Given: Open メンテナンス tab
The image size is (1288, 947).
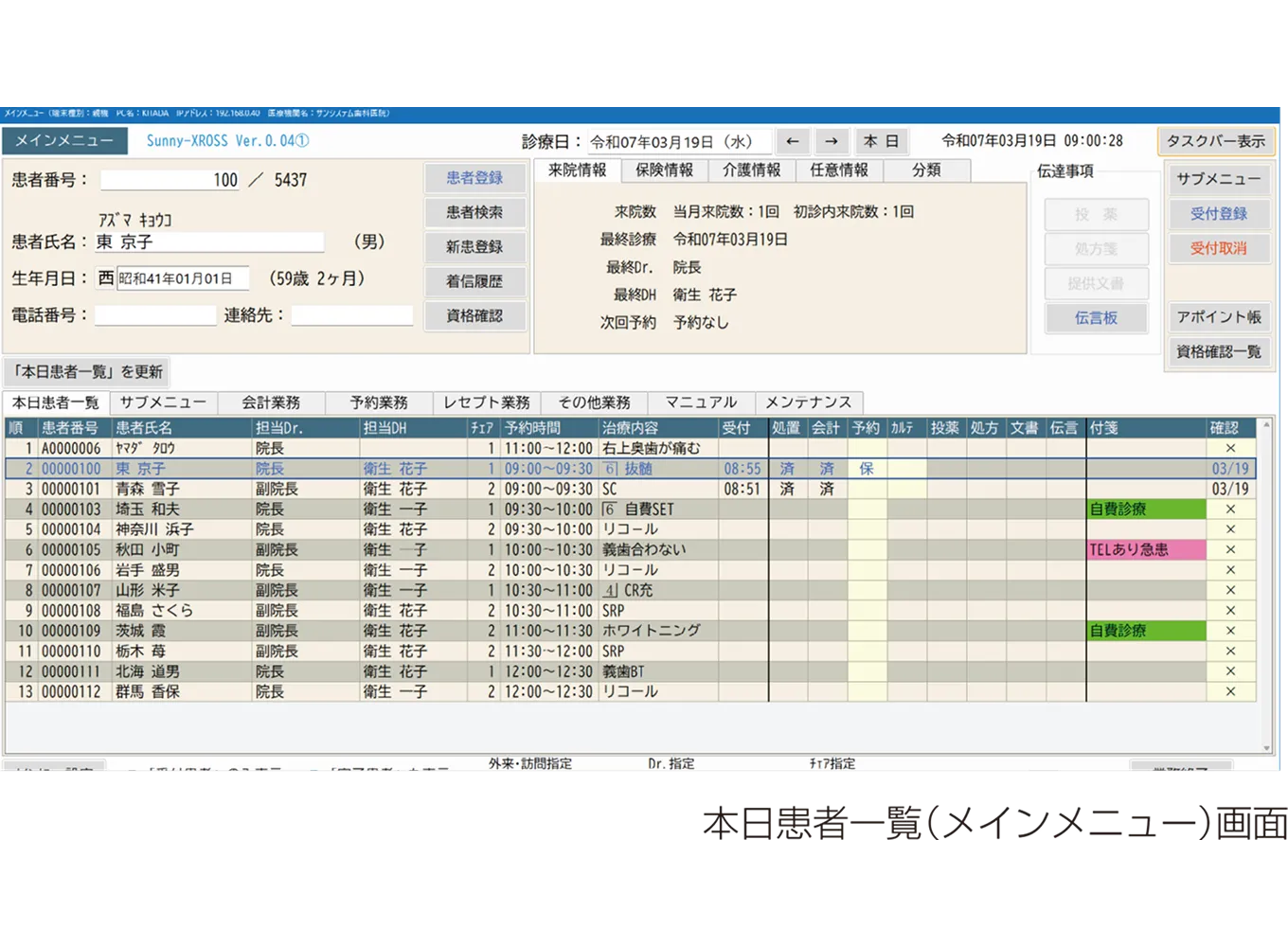Looking at the screenshot, I should click(809, 402).
